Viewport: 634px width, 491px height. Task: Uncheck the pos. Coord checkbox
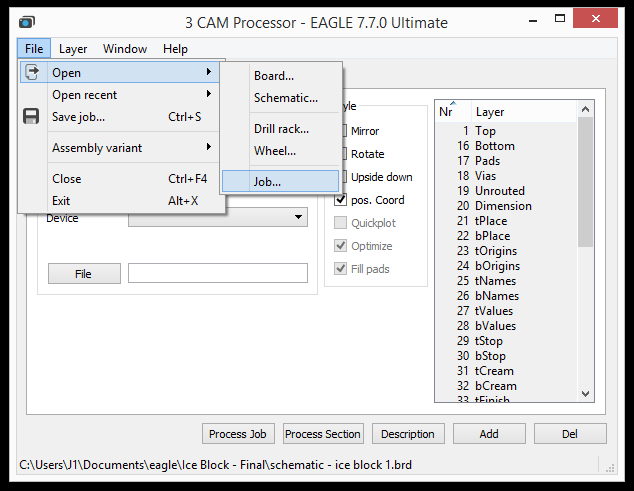(x=340, y=199)
